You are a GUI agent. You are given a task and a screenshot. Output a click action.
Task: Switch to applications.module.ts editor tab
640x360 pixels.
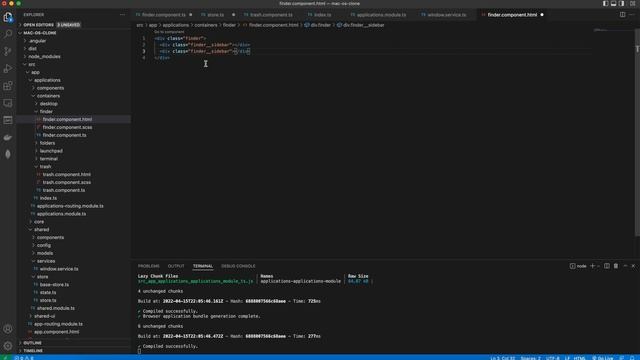coord(381,15)
